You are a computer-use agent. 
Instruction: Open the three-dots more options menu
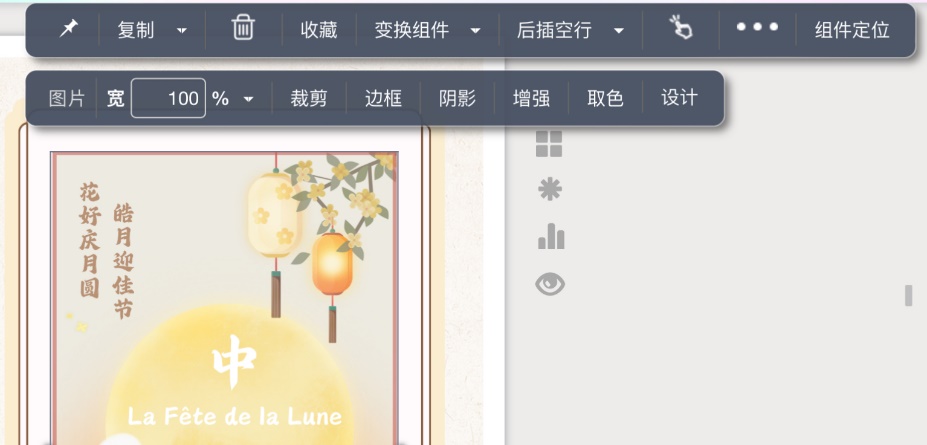[x=757, y=27]
